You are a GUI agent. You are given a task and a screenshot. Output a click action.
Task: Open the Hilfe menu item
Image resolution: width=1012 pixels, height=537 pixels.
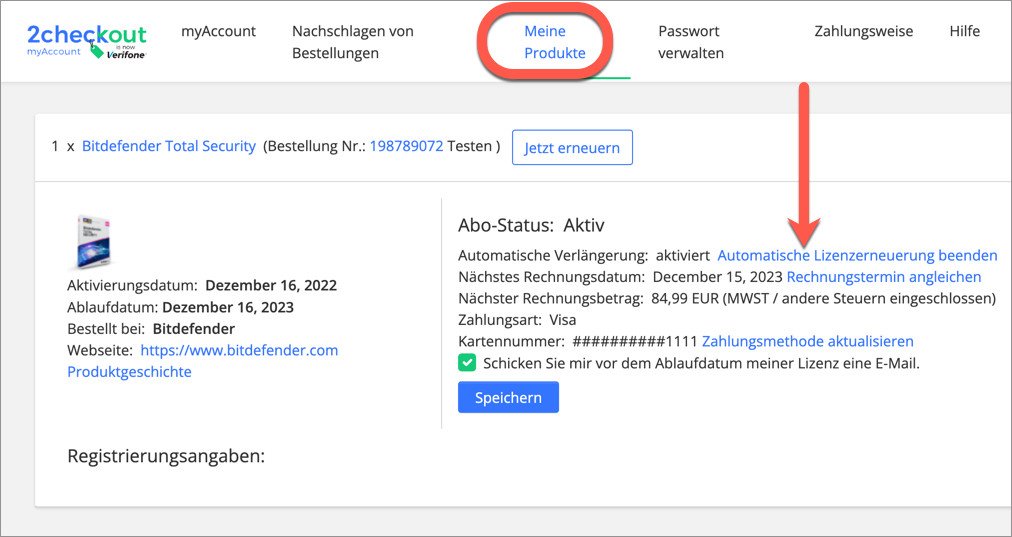coord(964,31)
